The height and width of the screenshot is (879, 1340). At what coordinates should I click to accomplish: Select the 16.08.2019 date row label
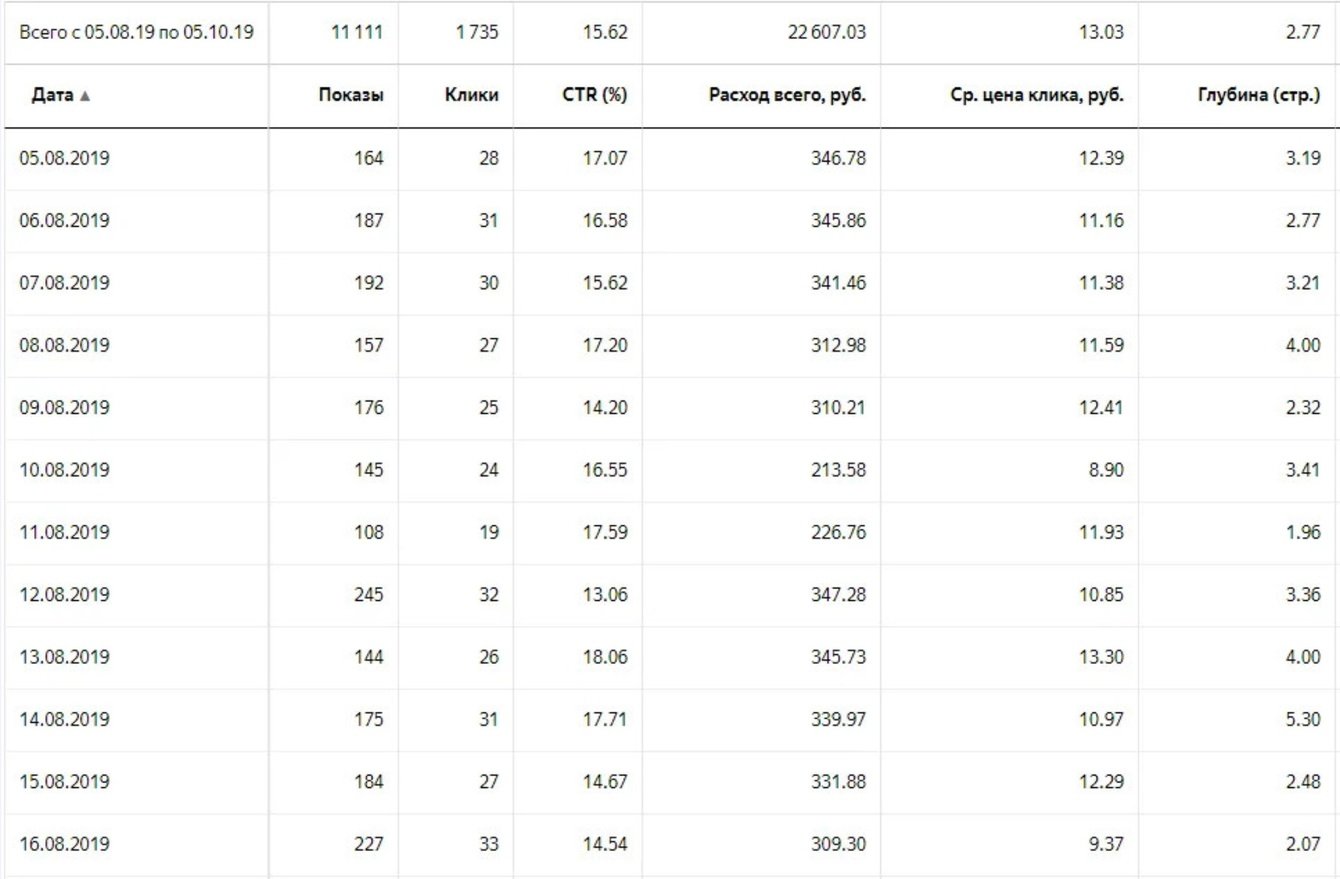pyautogui.click(x=65, y=844)
